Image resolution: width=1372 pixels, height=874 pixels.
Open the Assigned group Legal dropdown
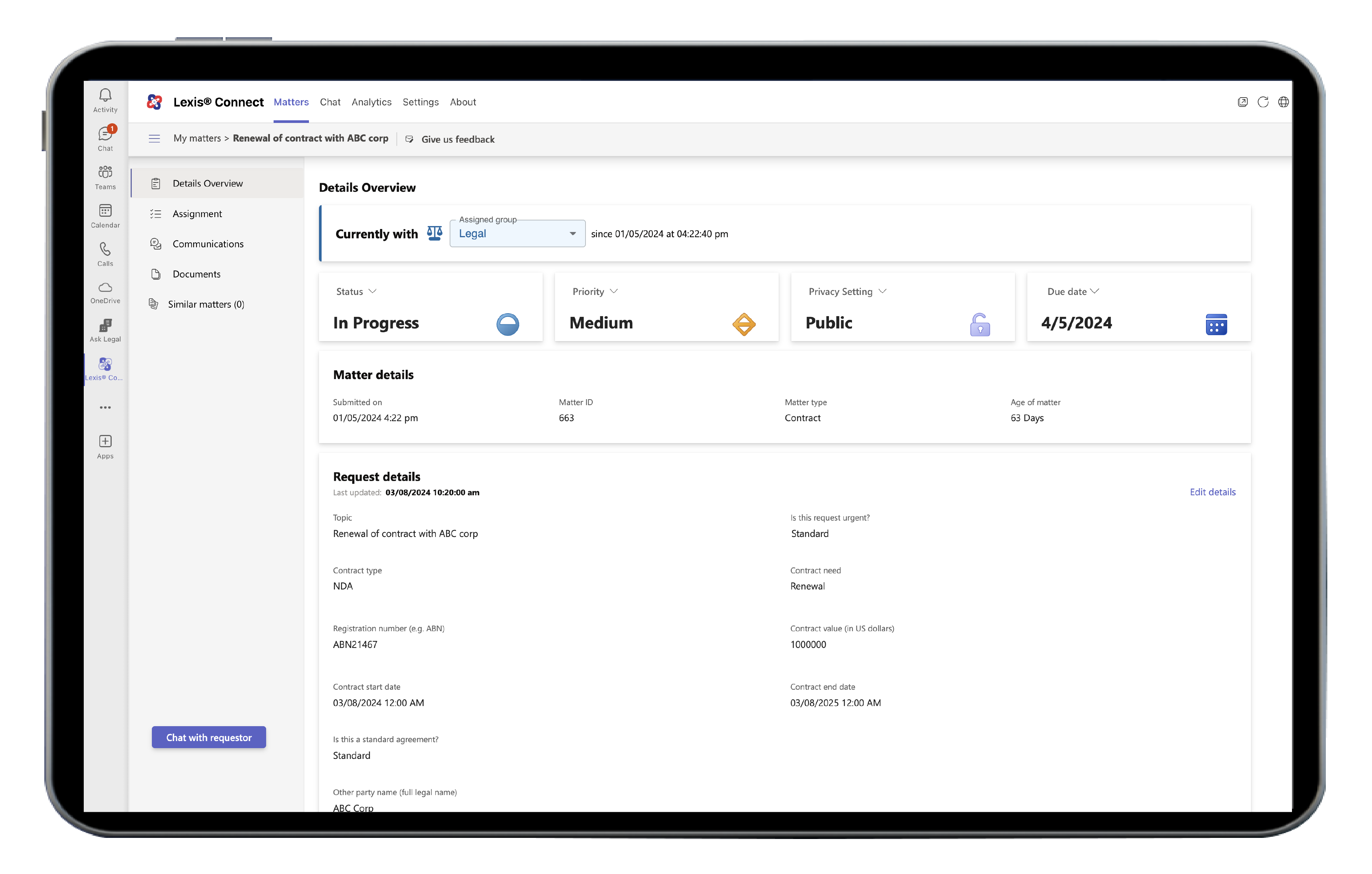tap(517, 234)
